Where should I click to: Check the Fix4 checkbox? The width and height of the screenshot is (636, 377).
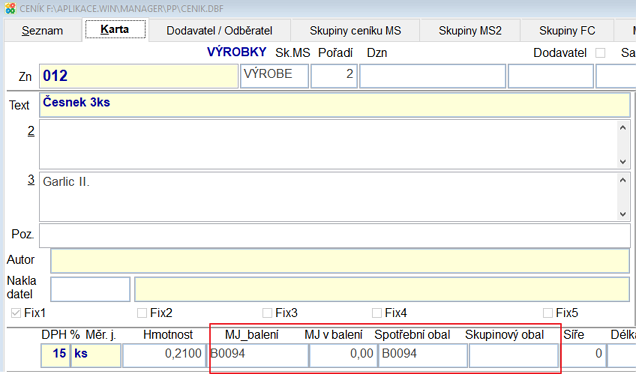(x=377, y=313)
